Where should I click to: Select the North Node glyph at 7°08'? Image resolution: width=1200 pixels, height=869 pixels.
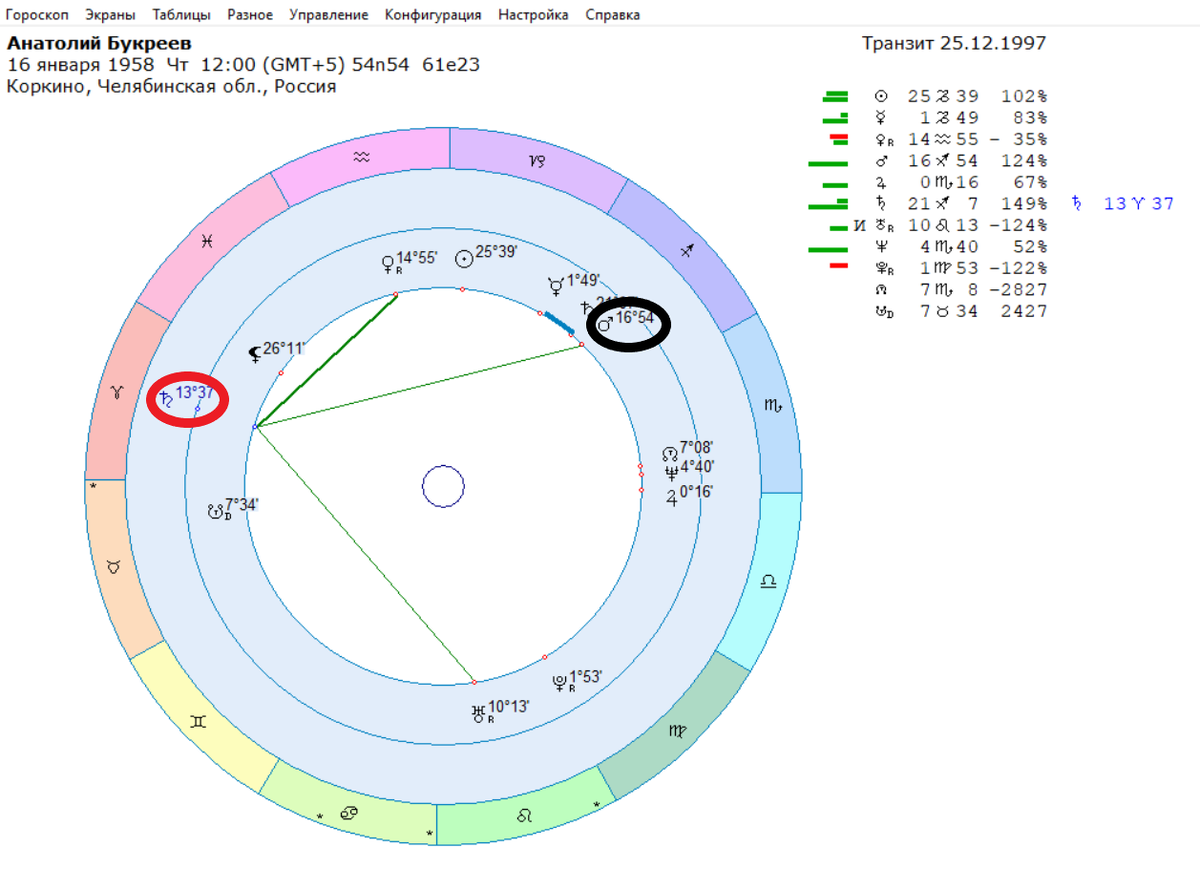pyautogui.click(x=669, y=453)
